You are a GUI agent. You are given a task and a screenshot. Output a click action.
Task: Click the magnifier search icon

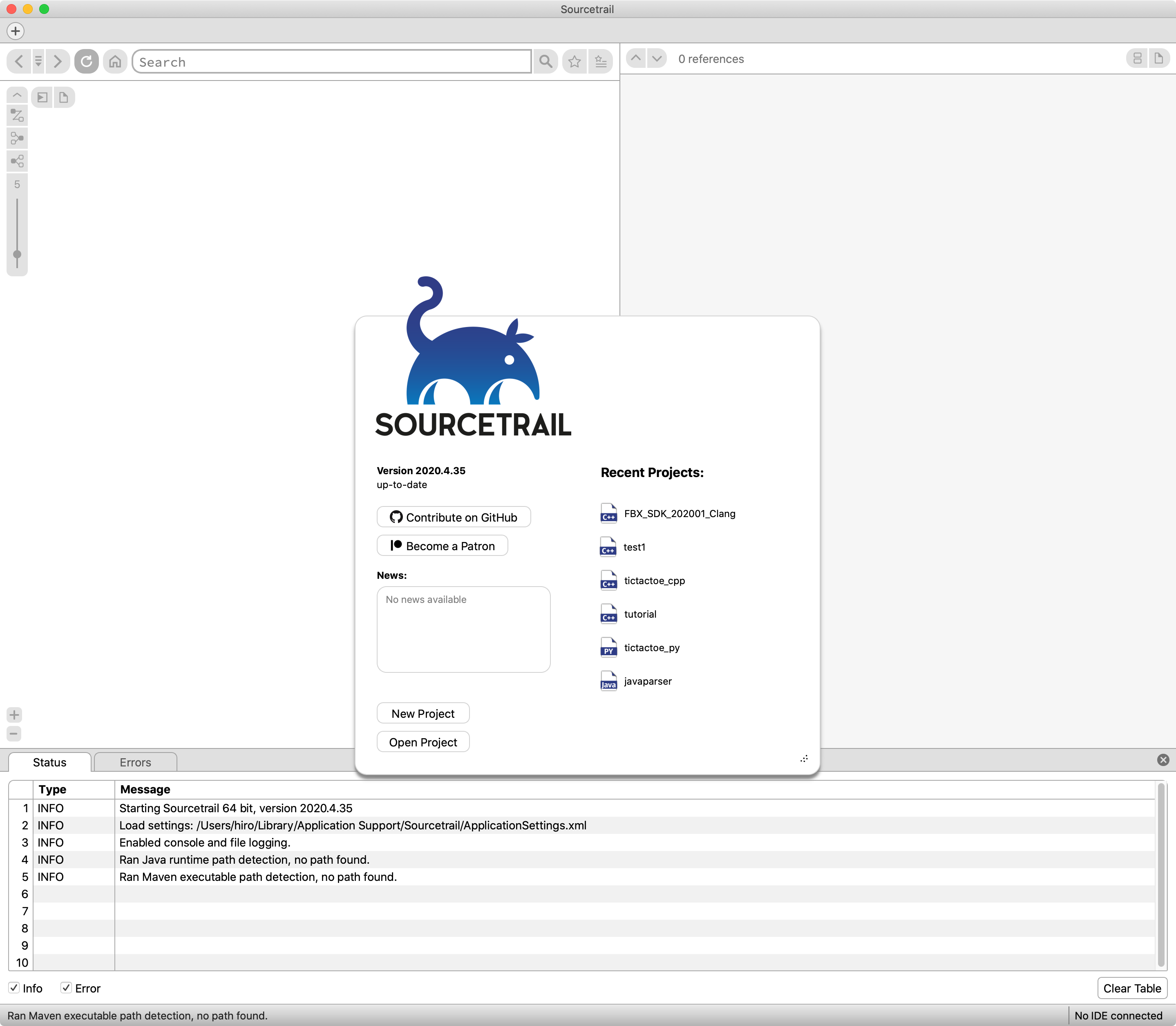coord(546,61)
